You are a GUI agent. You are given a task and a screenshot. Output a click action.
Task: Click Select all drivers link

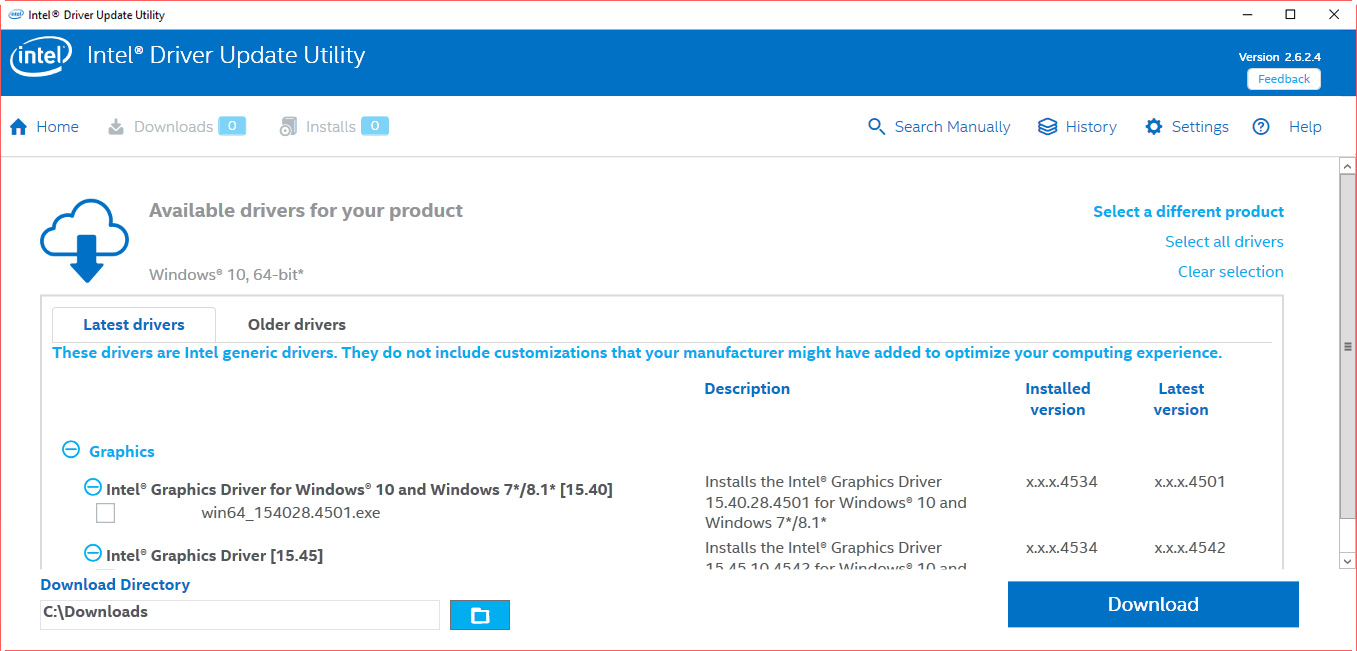point(1224,242)
